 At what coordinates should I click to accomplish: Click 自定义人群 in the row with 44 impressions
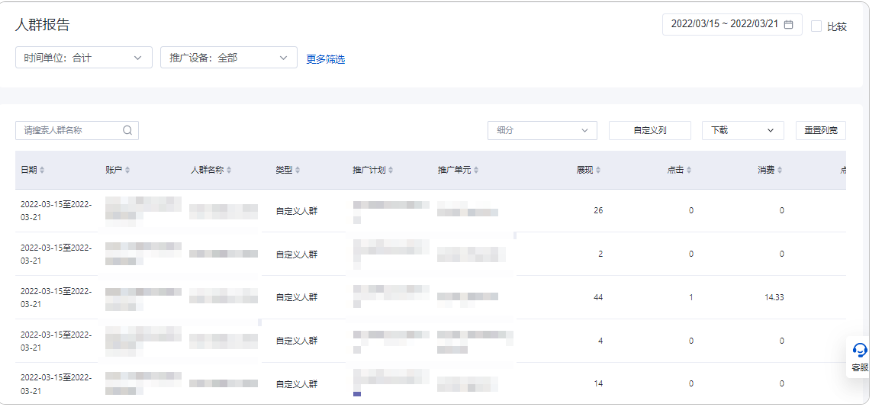[297, 297]
